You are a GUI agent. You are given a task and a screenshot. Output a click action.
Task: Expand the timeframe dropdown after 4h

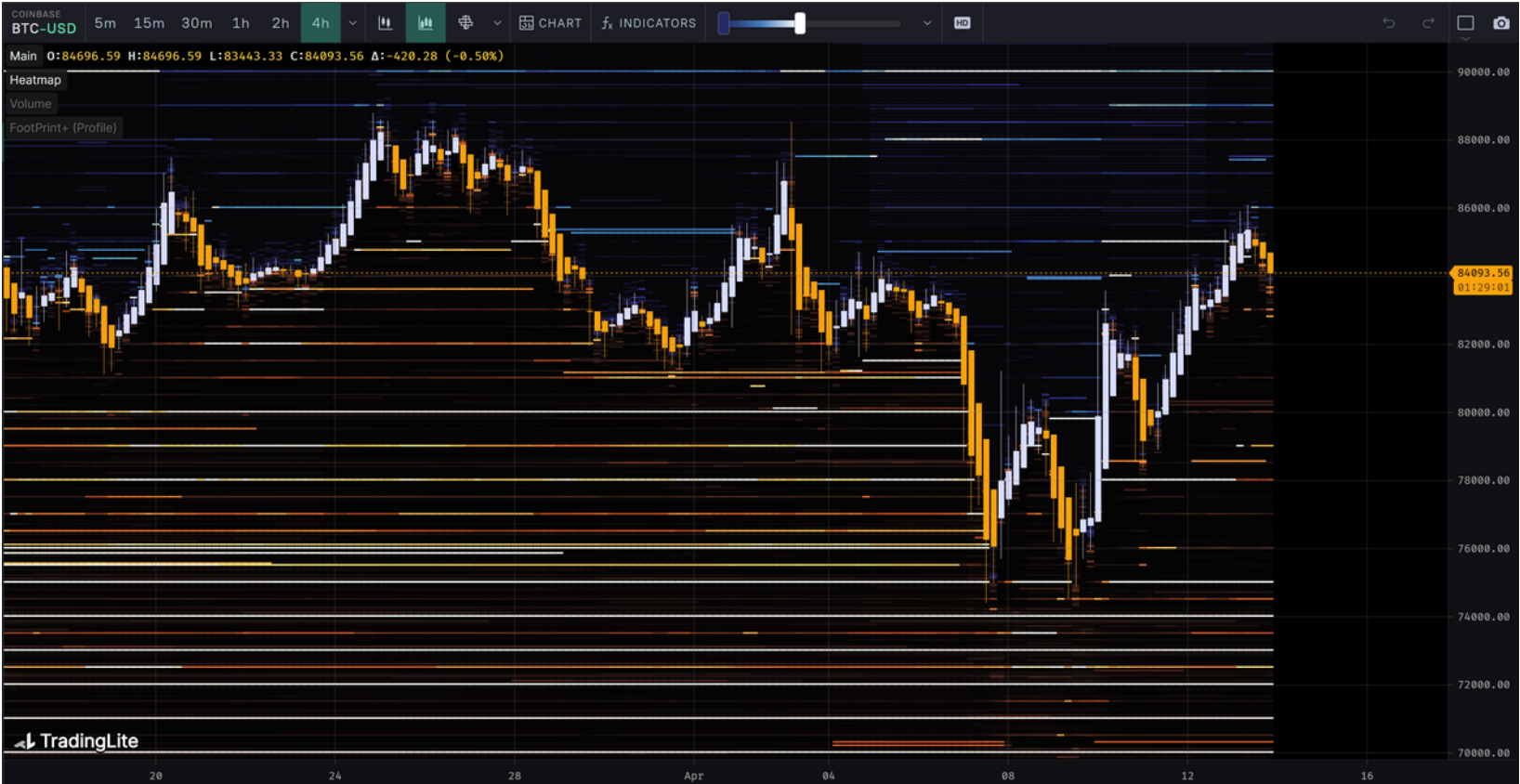pyautogui.click(x=353, y=23)
